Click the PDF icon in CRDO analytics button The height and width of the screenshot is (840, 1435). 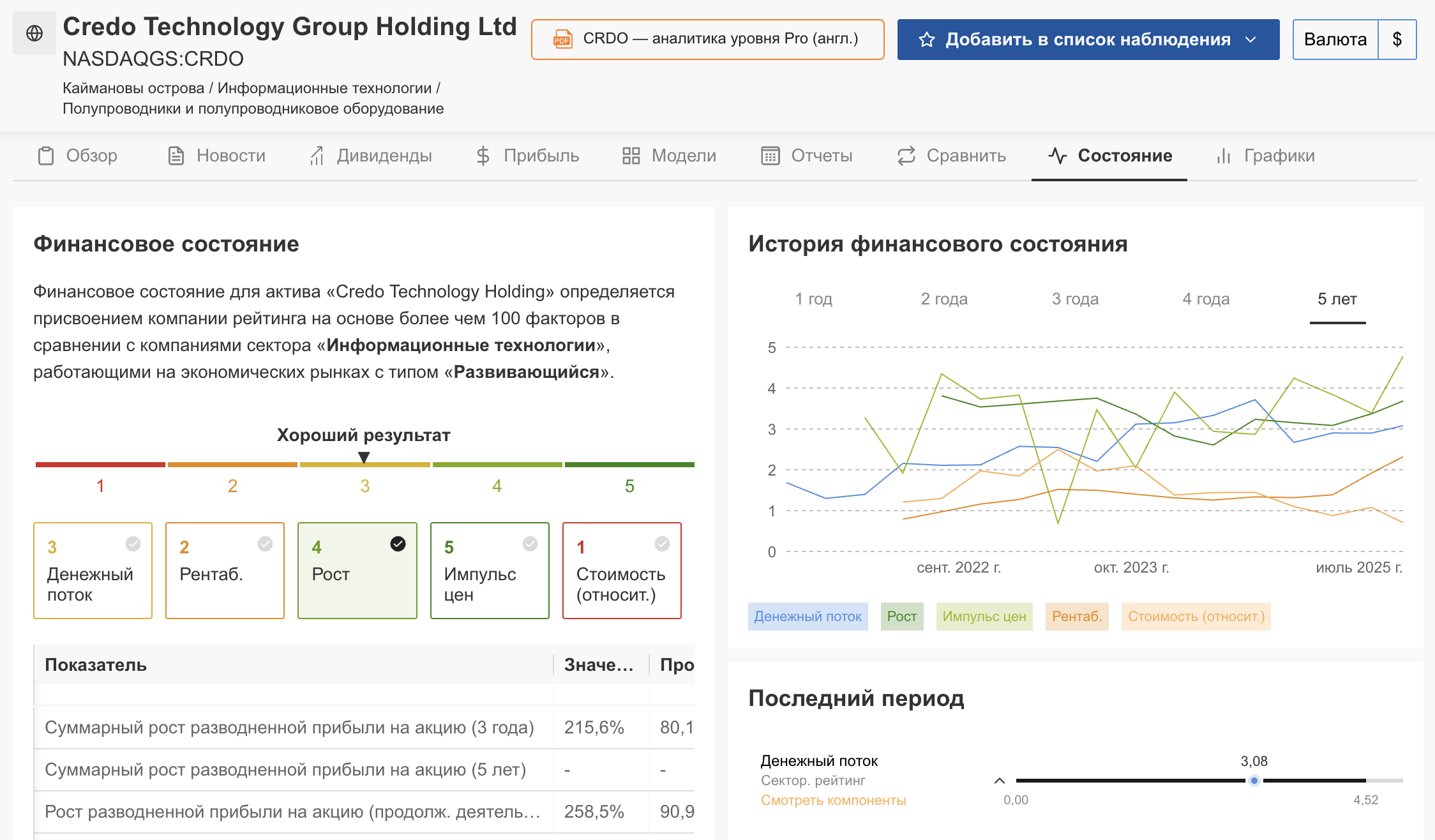tap(562, 40)
